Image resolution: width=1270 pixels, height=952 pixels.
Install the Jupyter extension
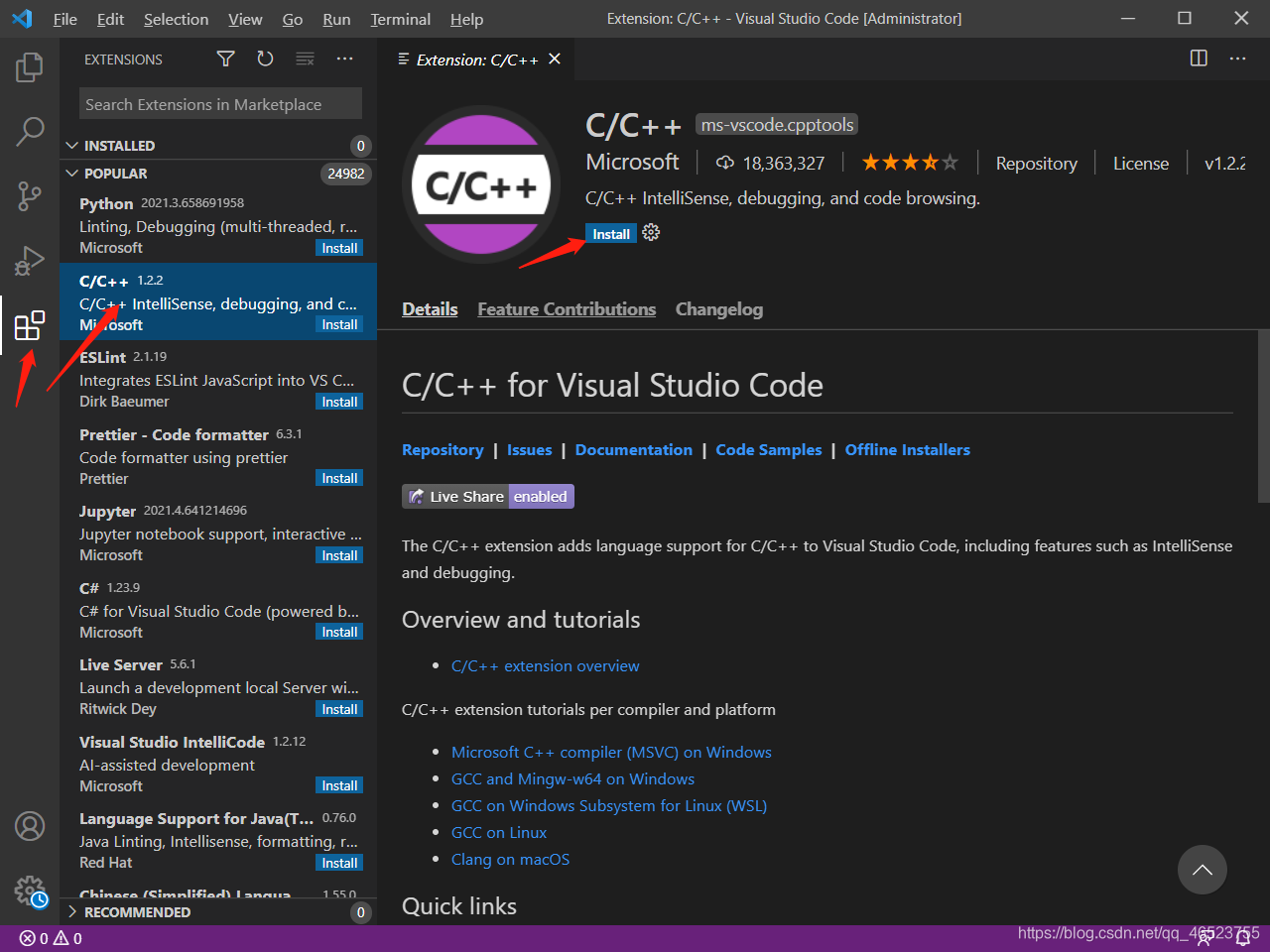(340, 555)
